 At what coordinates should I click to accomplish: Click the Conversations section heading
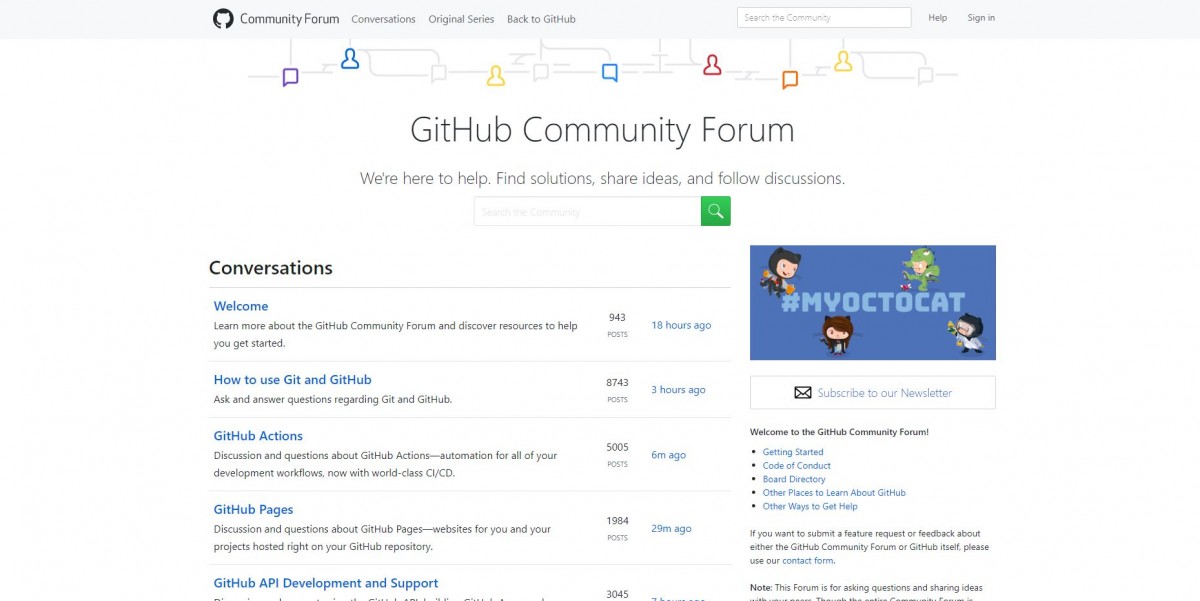pos(271,268)
